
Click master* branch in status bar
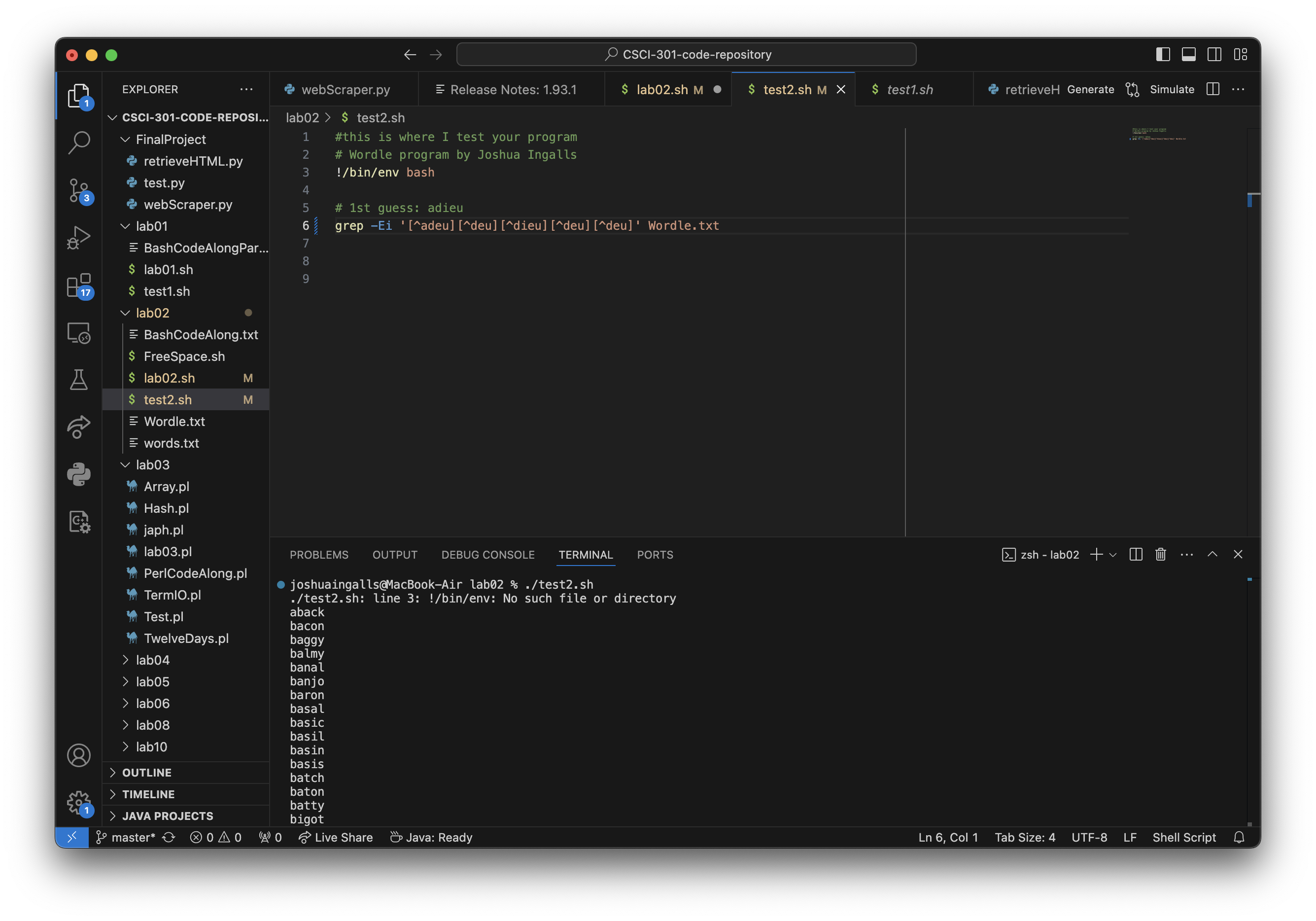click(126, 837)
